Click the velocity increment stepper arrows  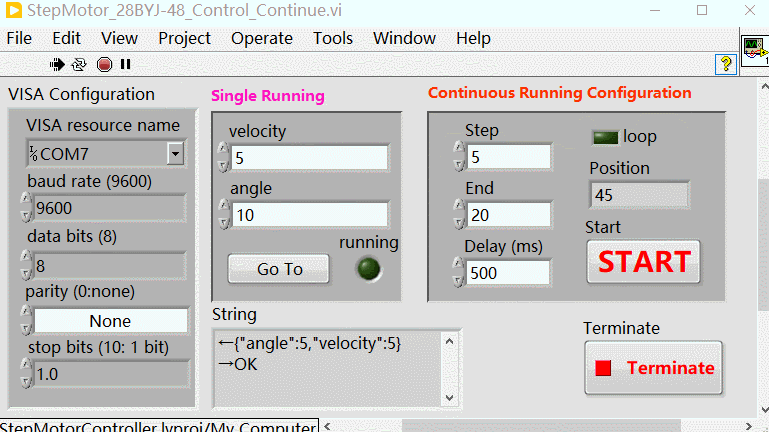coord(222,152)
